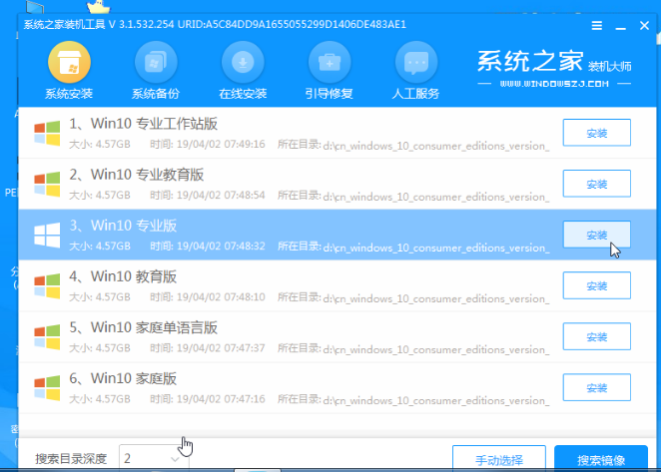
Task: Switch to 在线安装 tab label
Action: (243, 94)
